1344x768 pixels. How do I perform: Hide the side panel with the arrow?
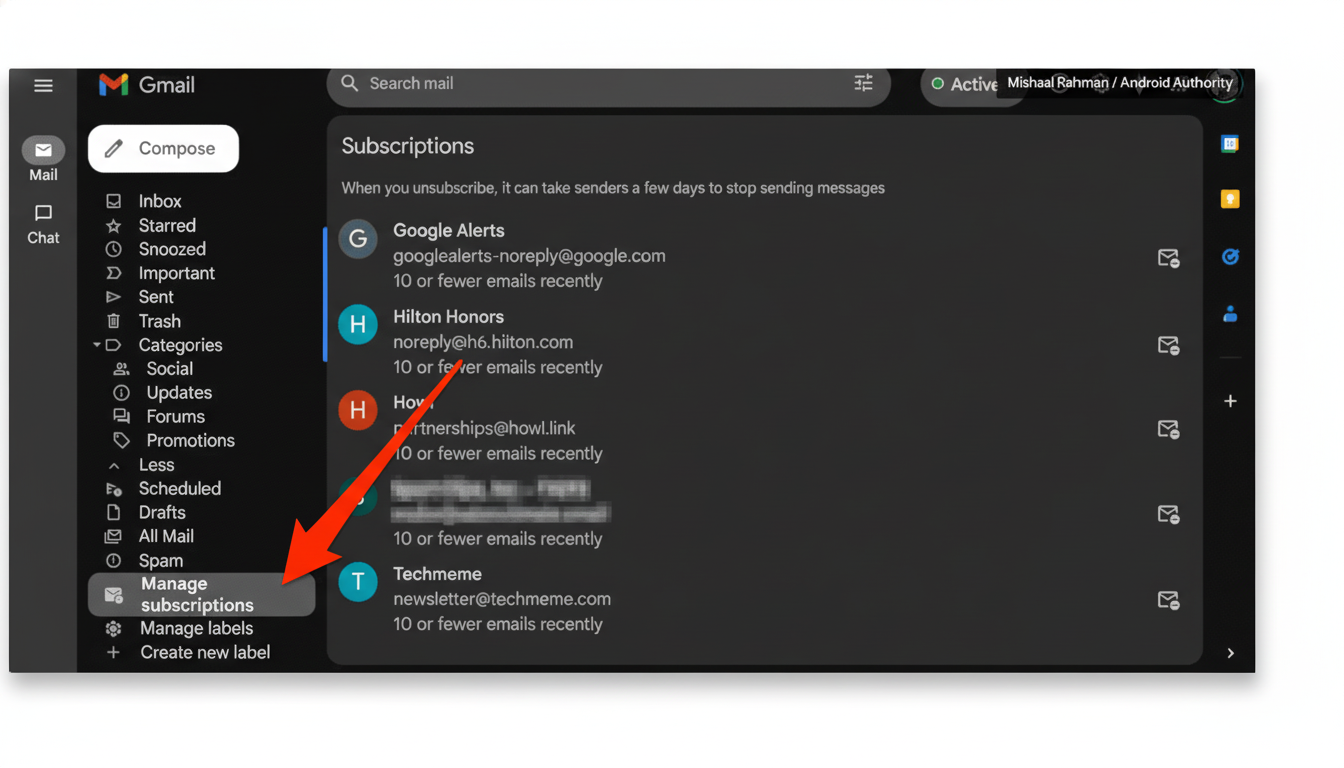click(1230, 653)
